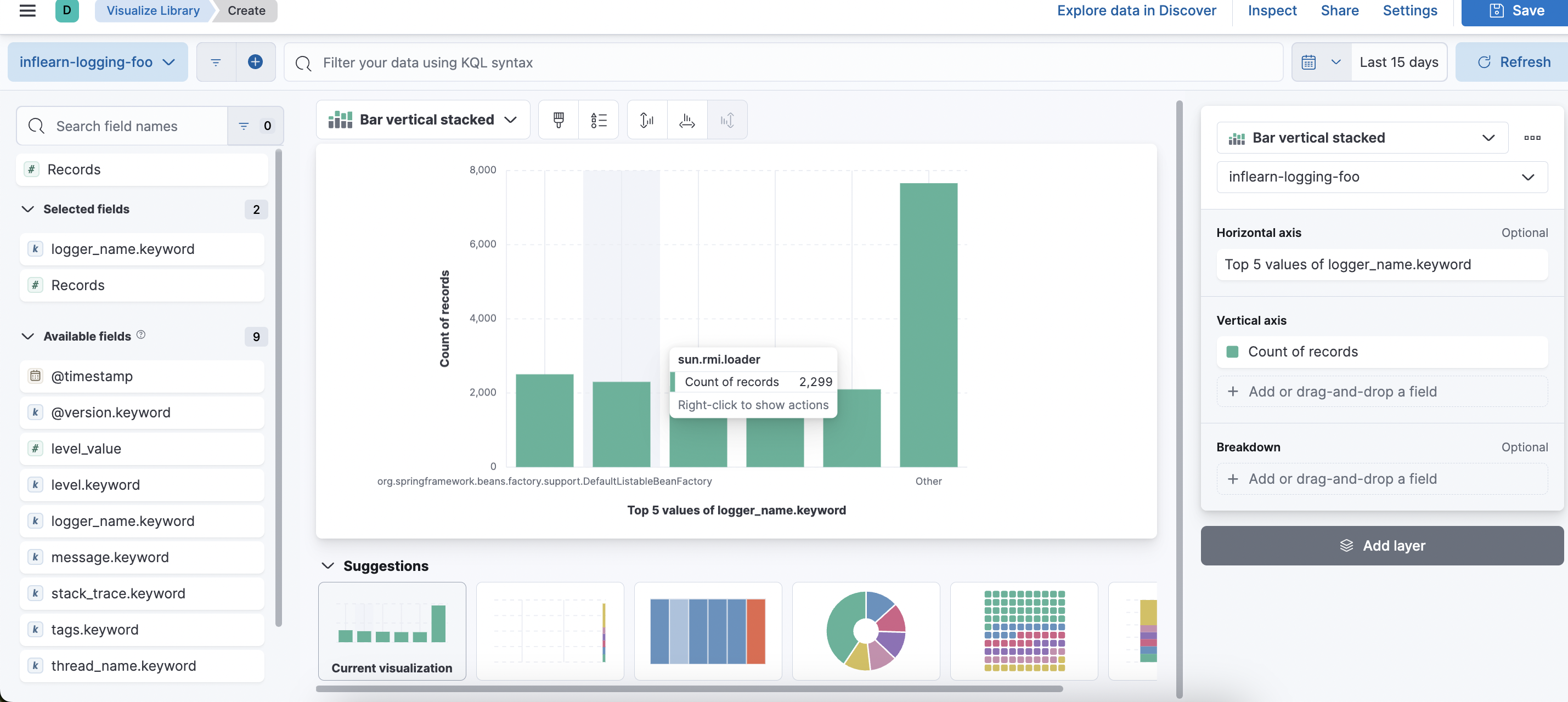The height and width of the screenshot is (702, 1568).
Task: Open Bar vertical stacked chart type dropdown
Action: 422,120
